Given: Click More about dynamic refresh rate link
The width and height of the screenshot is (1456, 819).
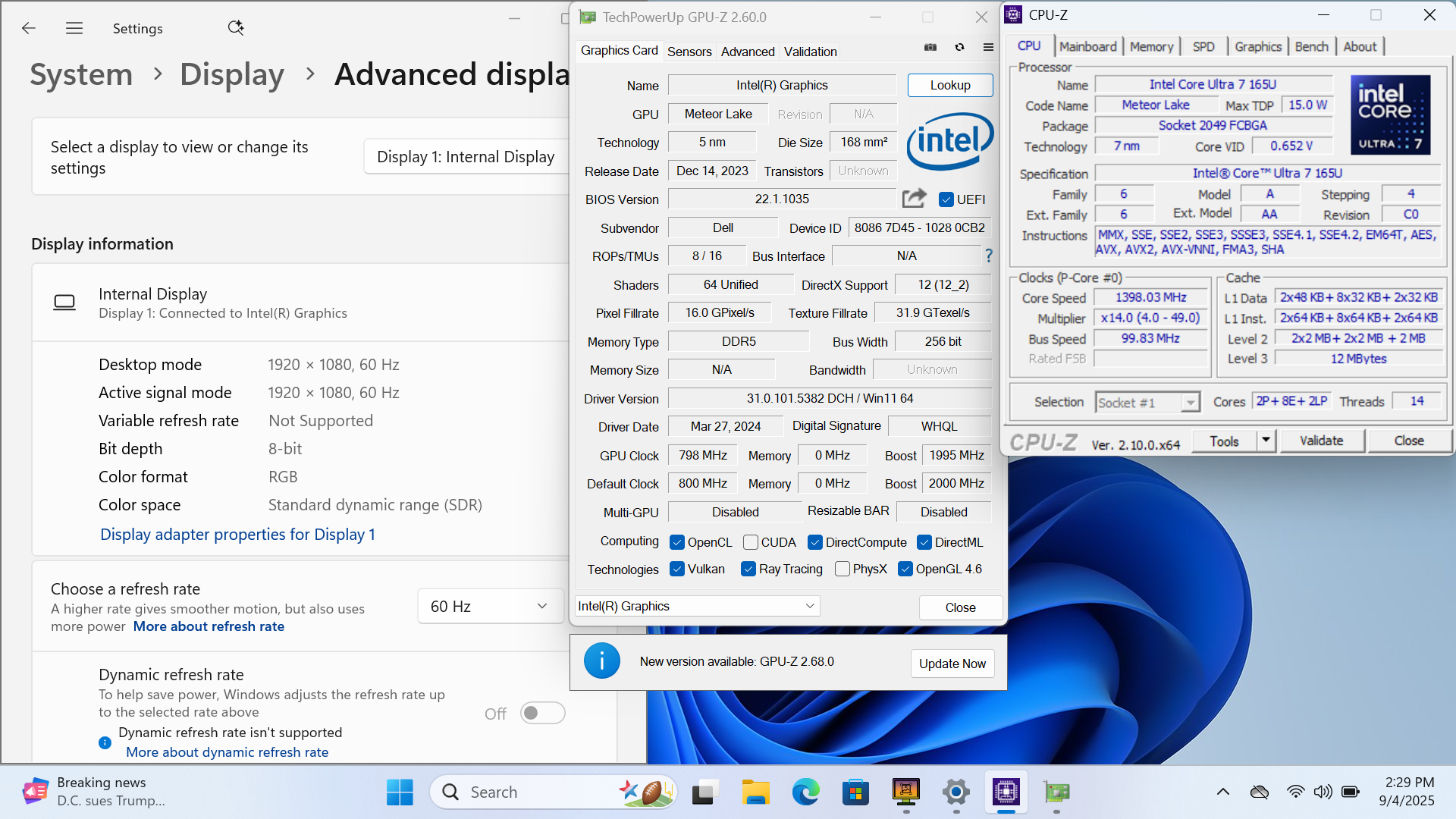Looking at the screenshot, I should [227, 752].
